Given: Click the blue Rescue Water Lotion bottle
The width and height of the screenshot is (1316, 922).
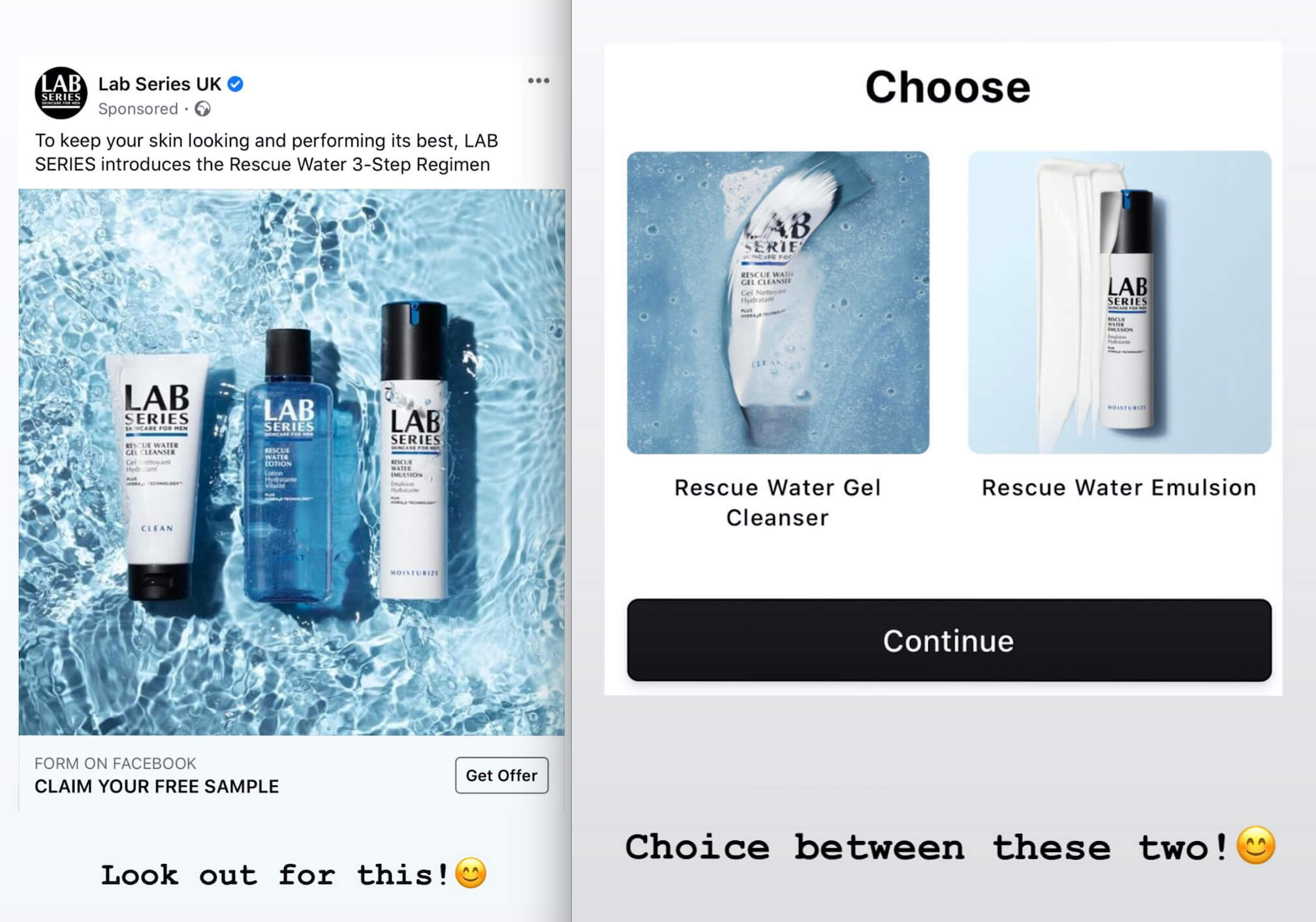Looking at the screenshot, I should click(288, 465).
